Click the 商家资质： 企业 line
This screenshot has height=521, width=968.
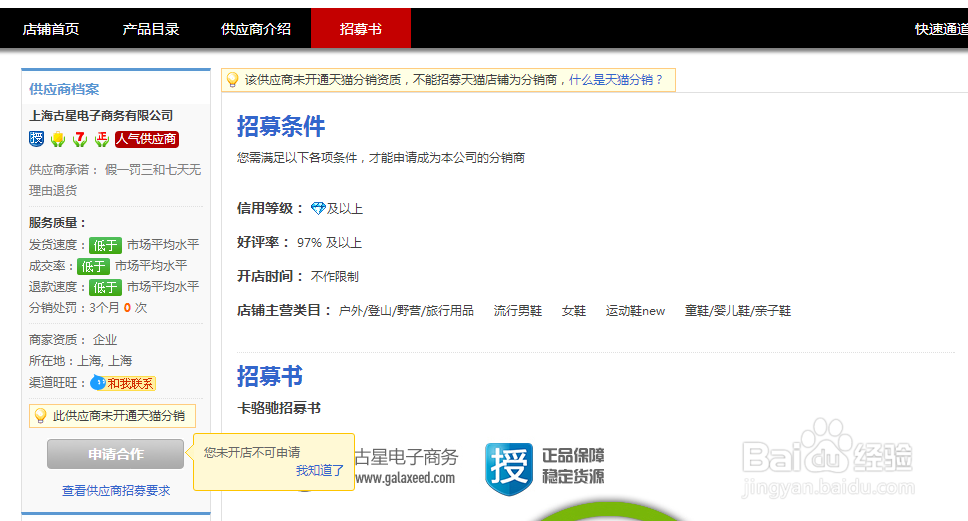(73, 340)
